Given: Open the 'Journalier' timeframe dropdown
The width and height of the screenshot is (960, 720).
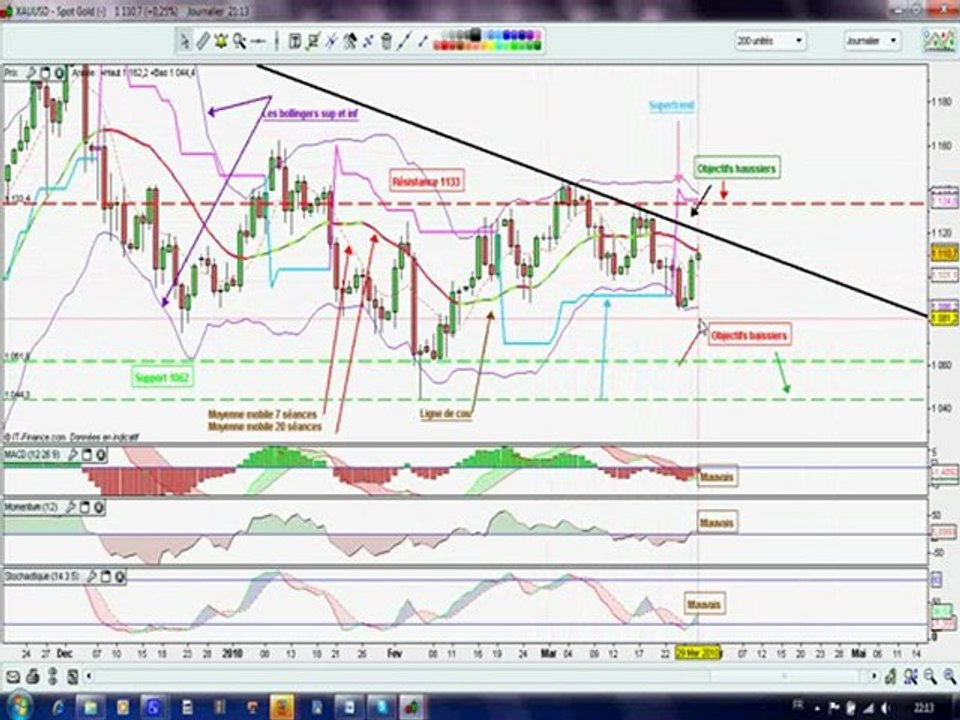Looking at the screenshot, I should pyautogui.click(x=872, y=40).
